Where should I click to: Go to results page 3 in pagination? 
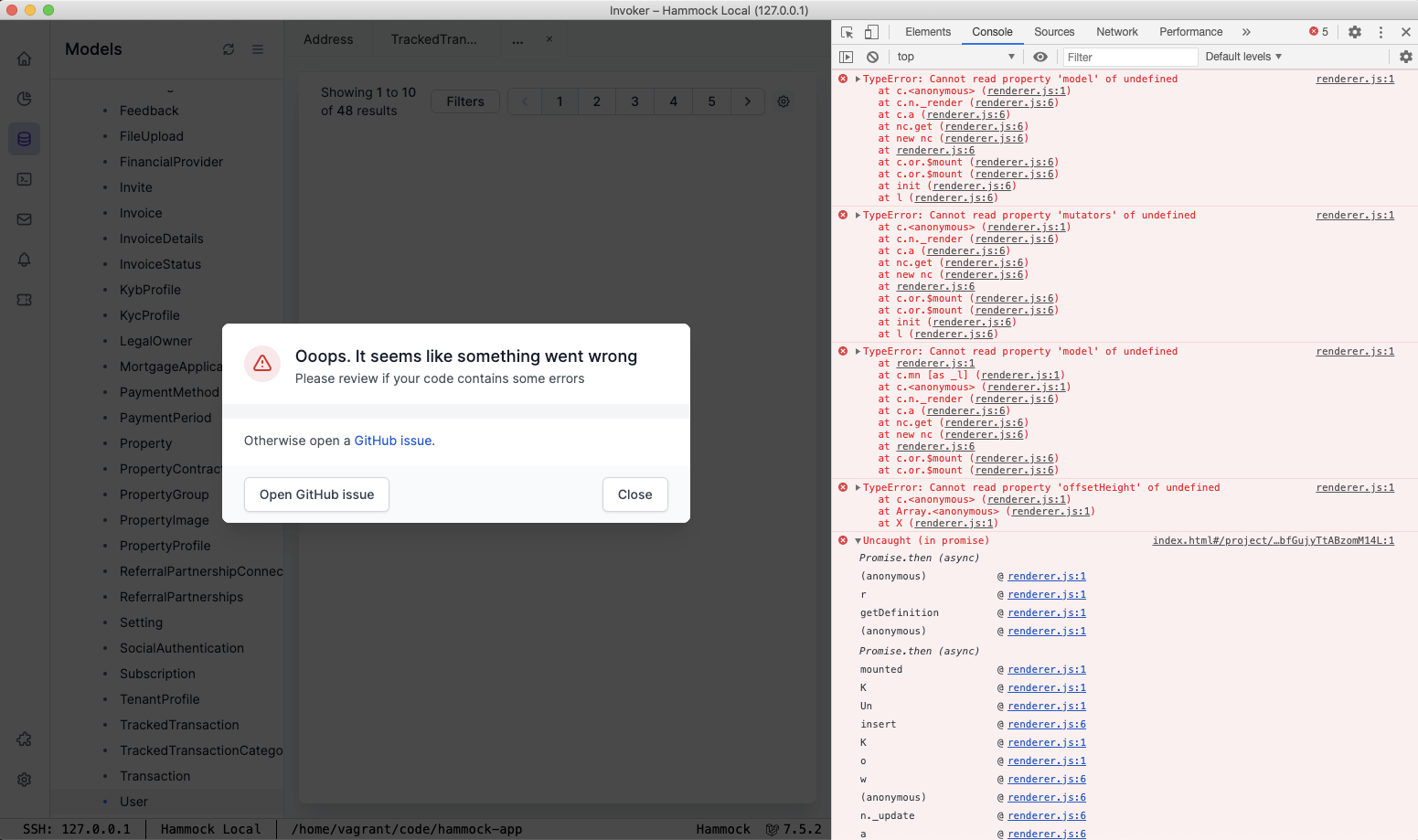[634, 101]
